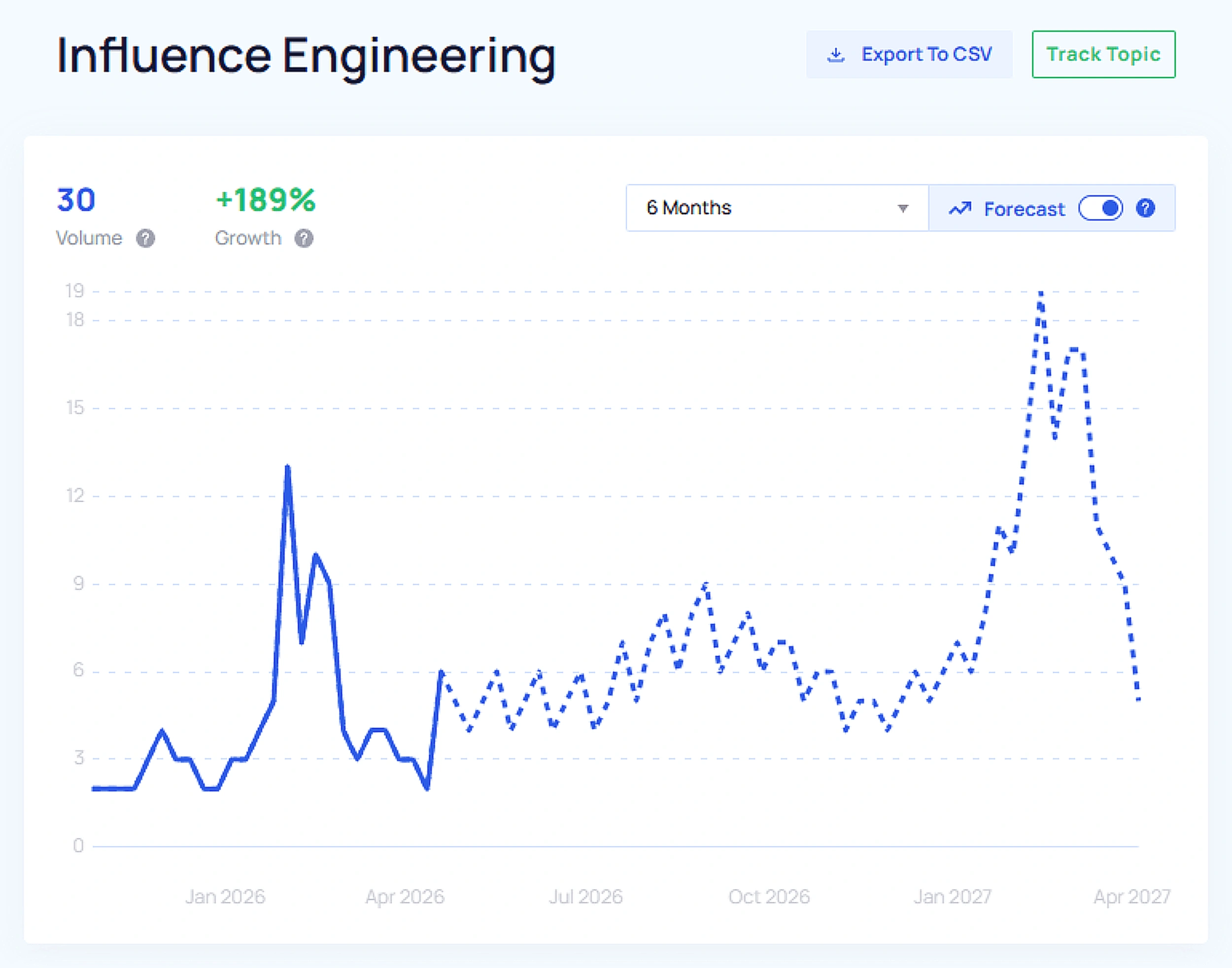This screenshot has height=968, width=1232.
Task: Click the Jul 2026 axis label
Action: click(585, 897)
